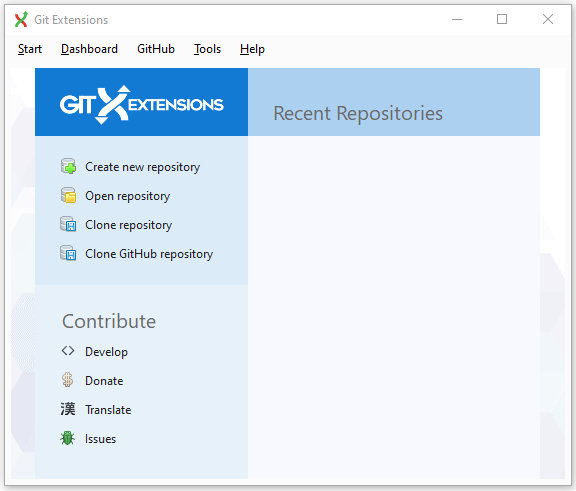The height and width of the screenshot is (491, 576).
Task: Click the Git Extensions title bar icon
Action: (21, 19)
